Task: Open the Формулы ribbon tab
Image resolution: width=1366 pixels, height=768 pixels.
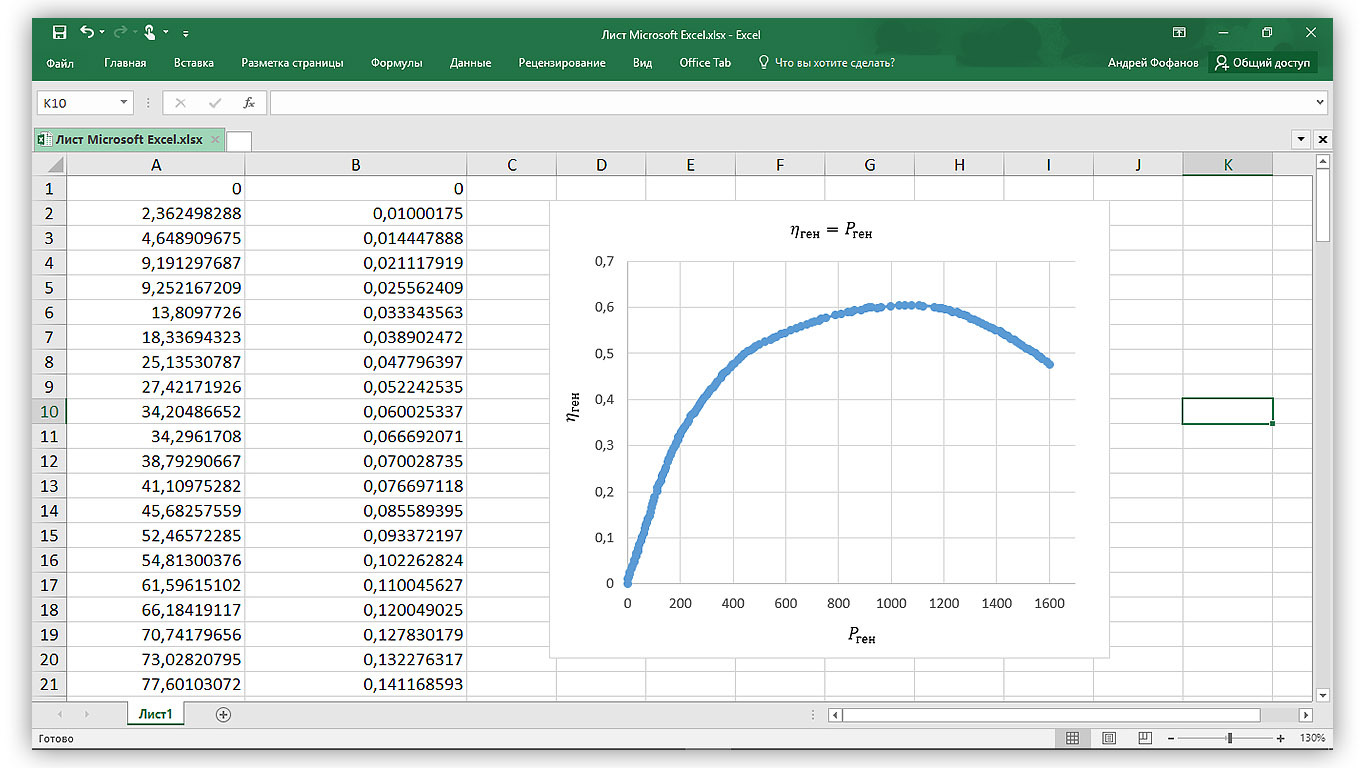Action: pos(396,63)
